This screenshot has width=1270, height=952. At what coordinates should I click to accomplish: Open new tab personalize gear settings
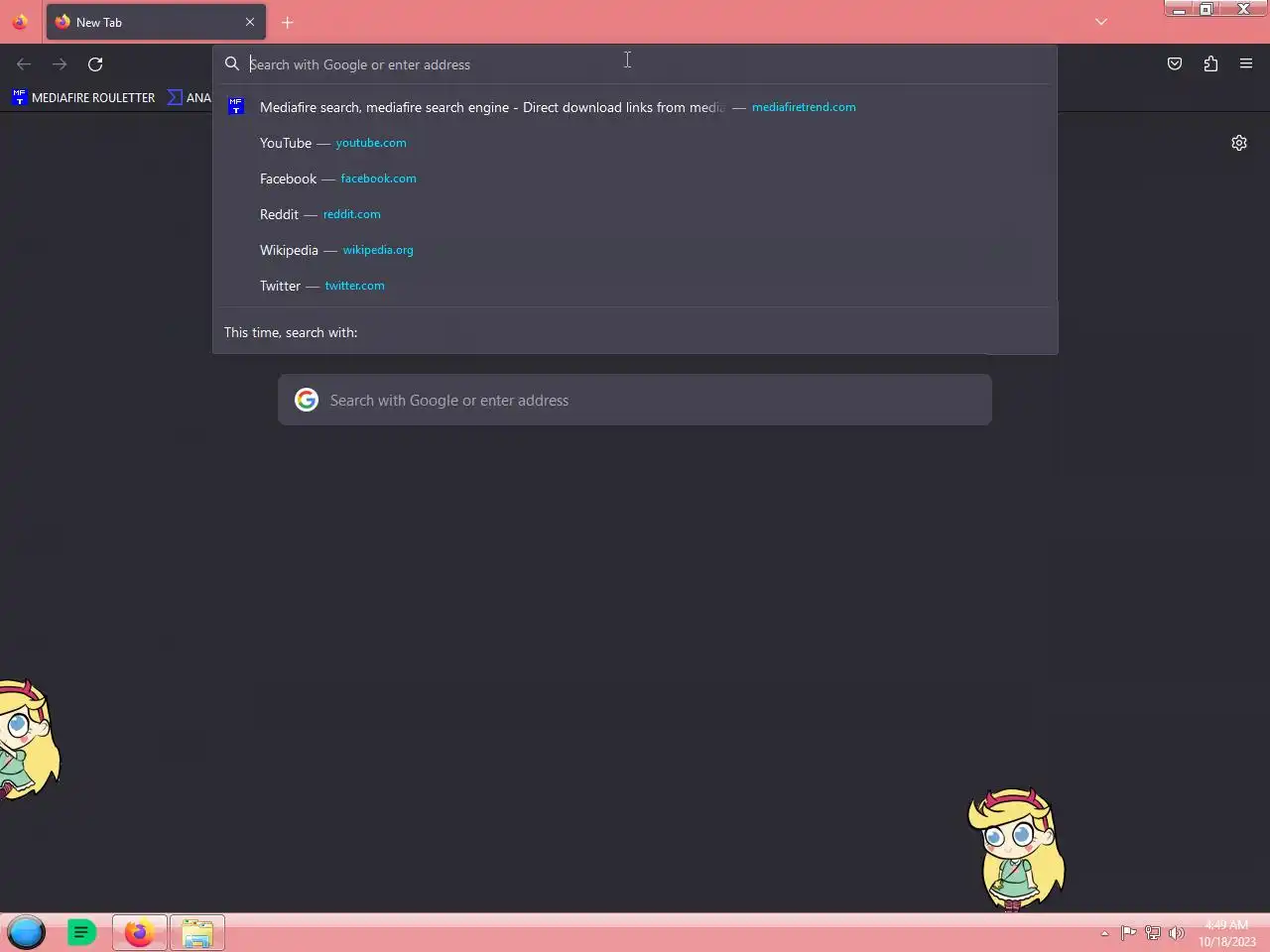1239,143
